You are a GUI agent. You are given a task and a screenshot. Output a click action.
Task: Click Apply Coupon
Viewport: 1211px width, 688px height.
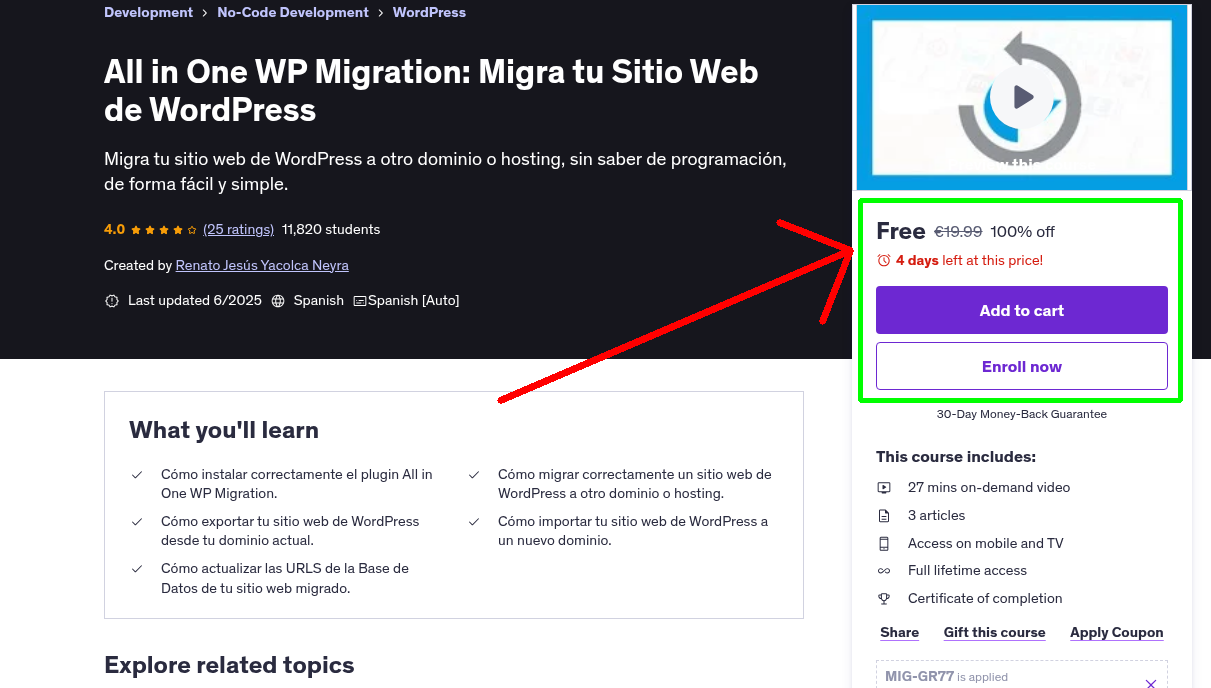pyautogui.click(x=1116, y=632)
